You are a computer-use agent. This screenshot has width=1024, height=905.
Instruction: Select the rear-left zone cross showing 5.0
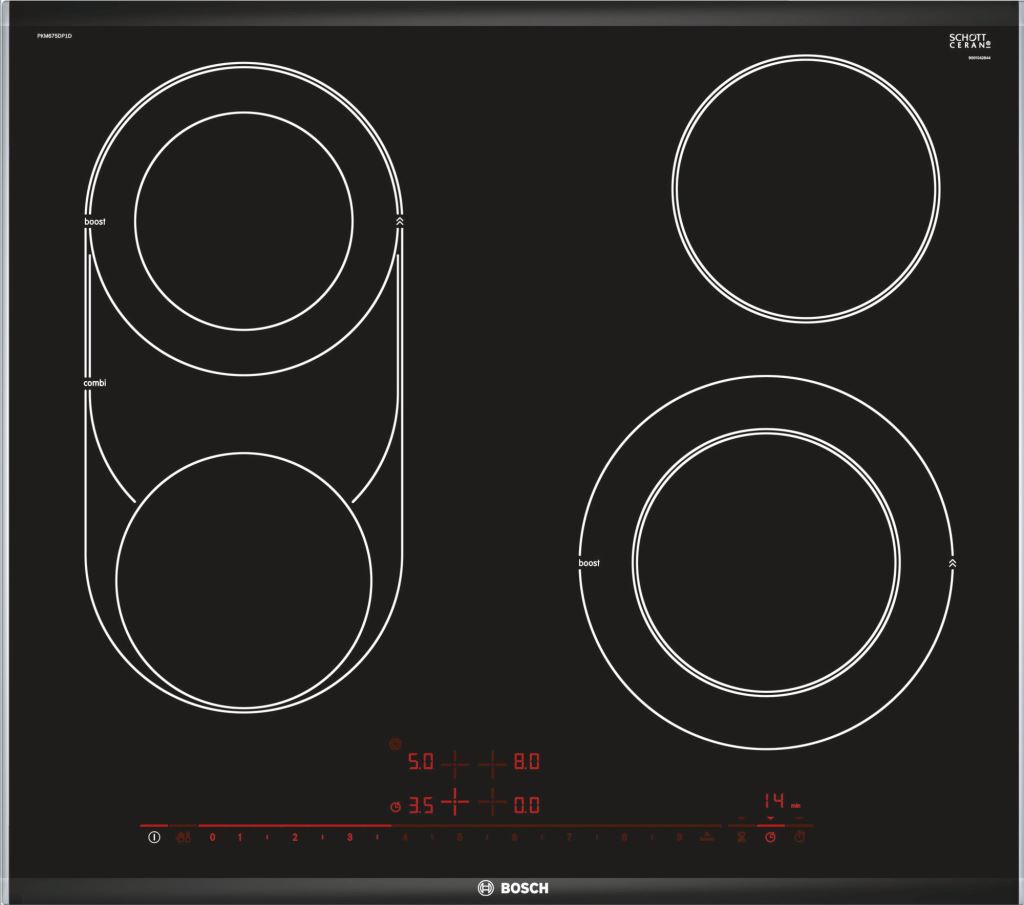click(x=455, y=763)
